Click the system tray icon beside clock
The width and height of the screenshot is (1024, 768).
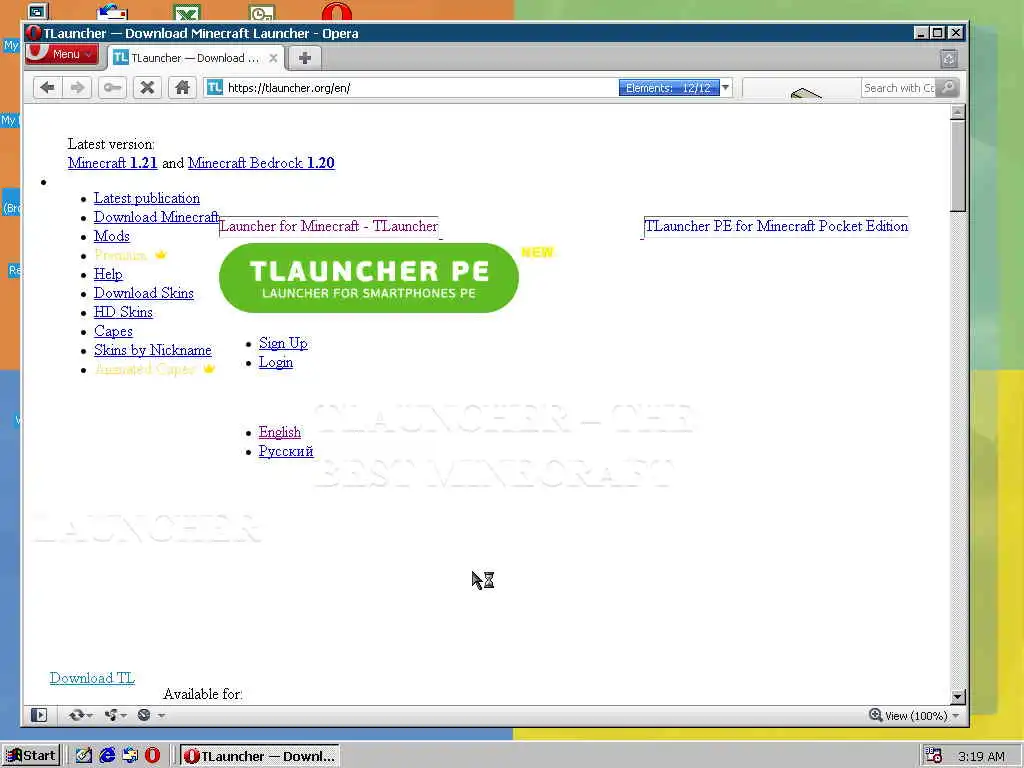[x=933, y=756]
